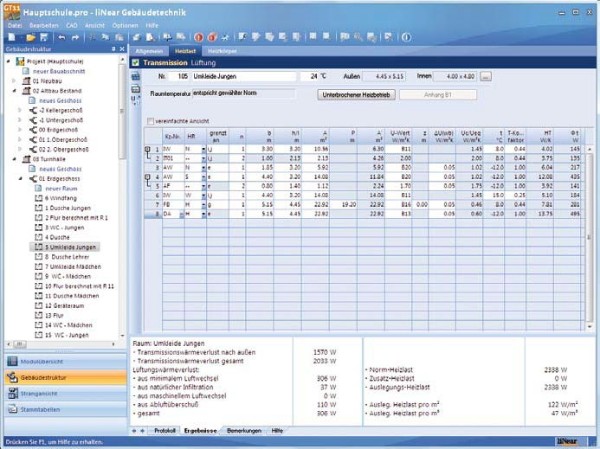Click the Kp.Nr. column header
600x449 pixels.
pos(173,136)
